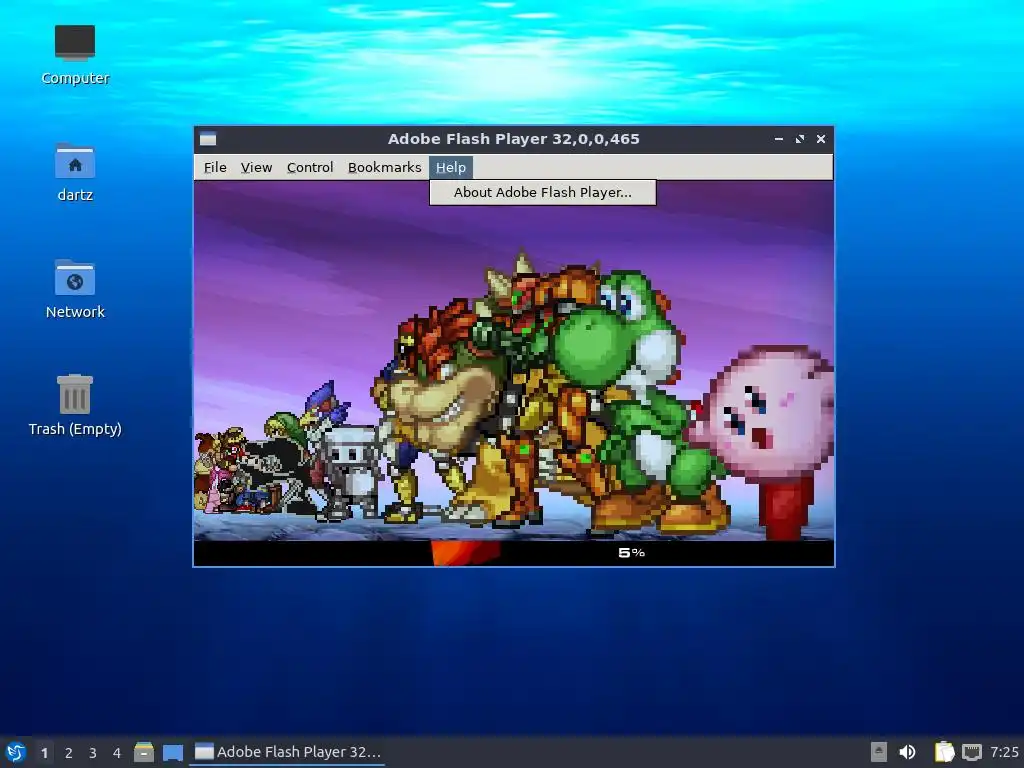
Task: Open the network tray icon
Action: pyautogui.click(x=972, y=752)
